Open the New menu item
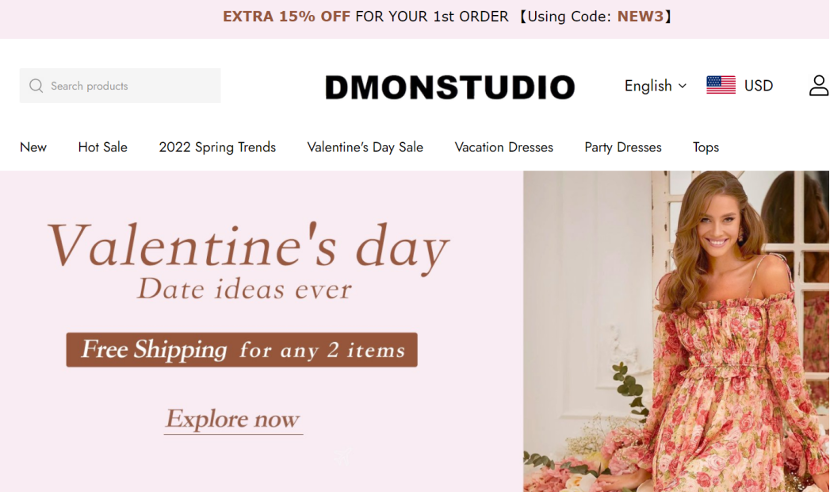The width and height of the screenshot is (830, 492). point(33,147)
